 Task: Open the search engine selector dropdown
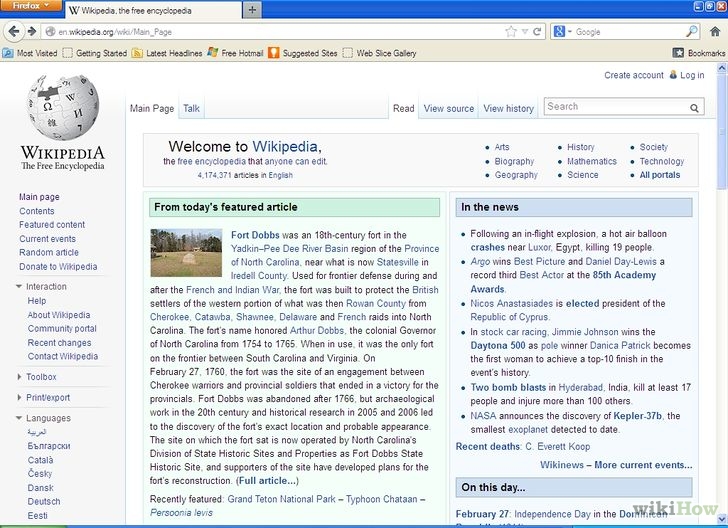(562, 32)
